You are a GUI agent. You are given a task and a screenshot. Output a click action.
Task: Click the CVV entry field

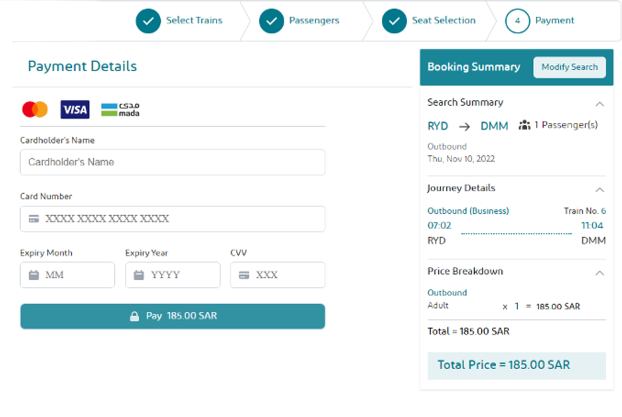click(285, 275)
